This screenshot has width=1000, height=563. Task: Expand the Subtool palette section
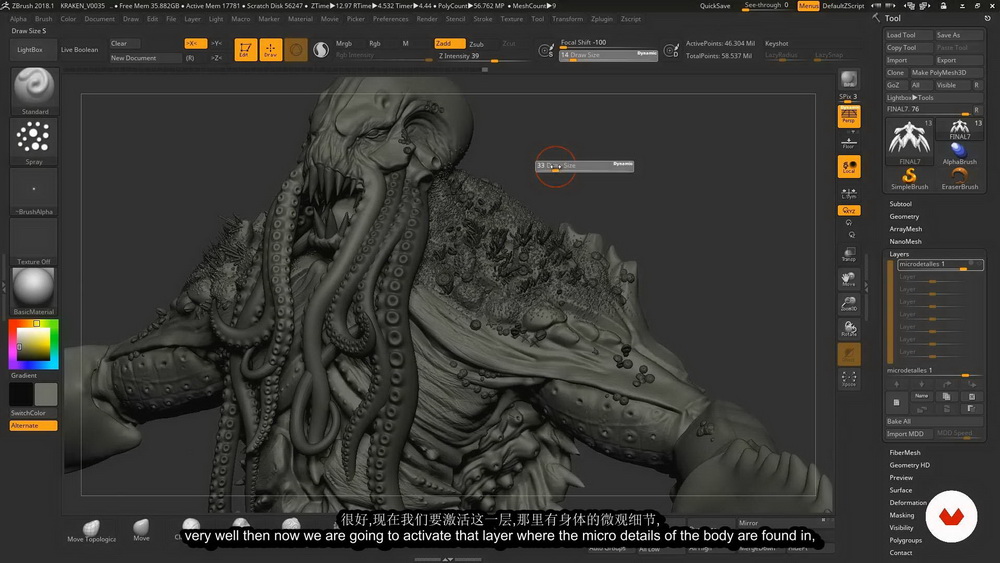900,204
